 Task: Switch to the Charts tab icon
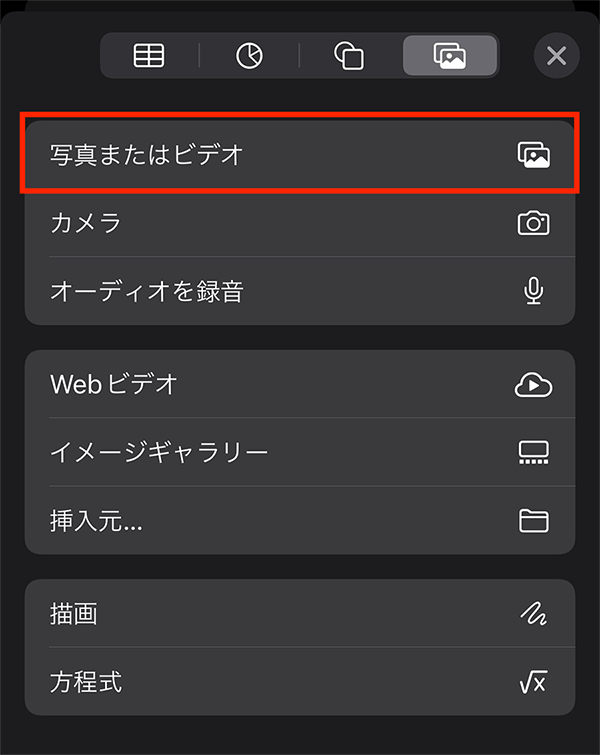(x=249, y=55)
